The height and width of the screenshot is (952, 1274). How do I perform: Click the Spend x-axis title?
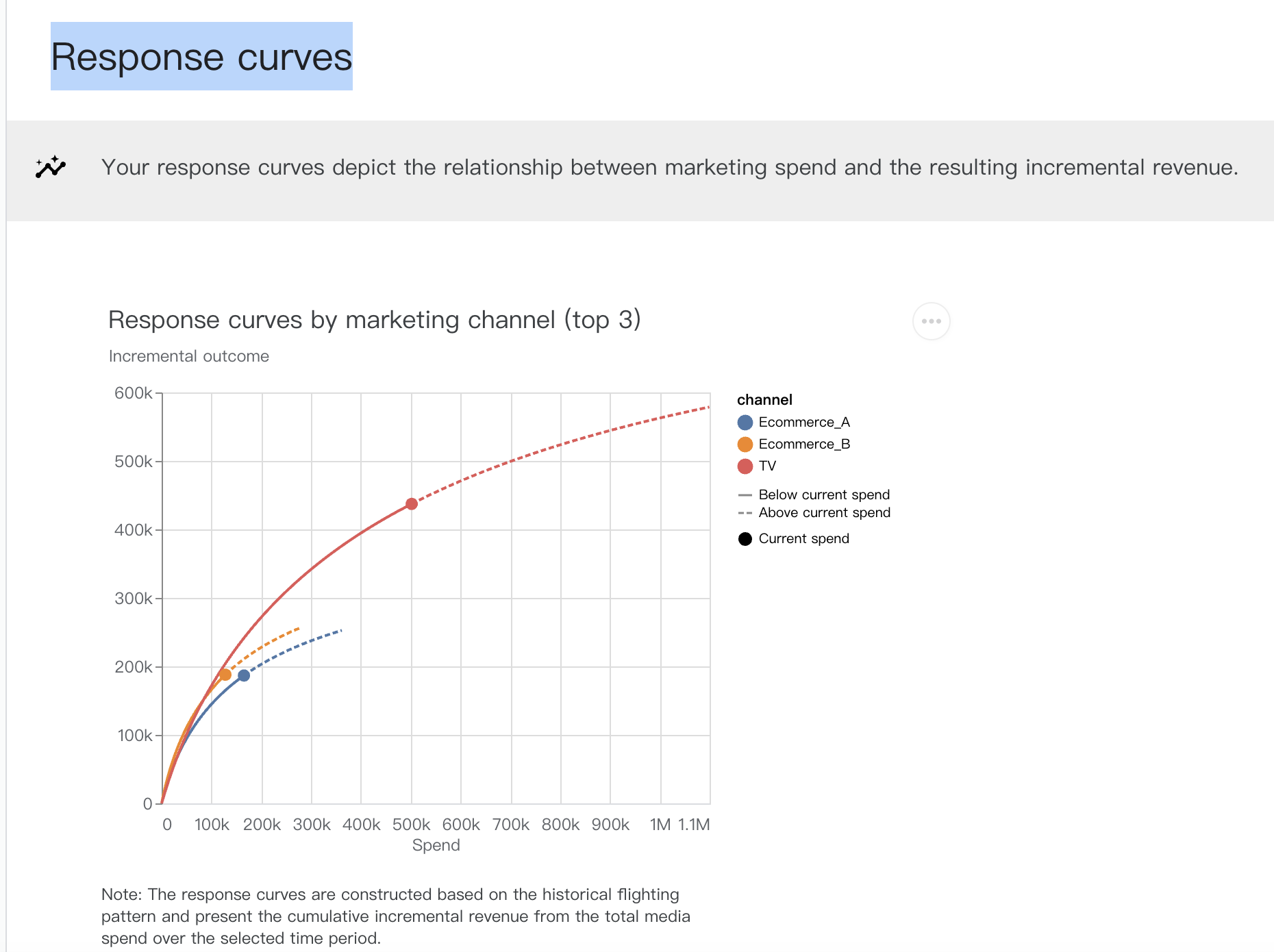click(436, 845)
